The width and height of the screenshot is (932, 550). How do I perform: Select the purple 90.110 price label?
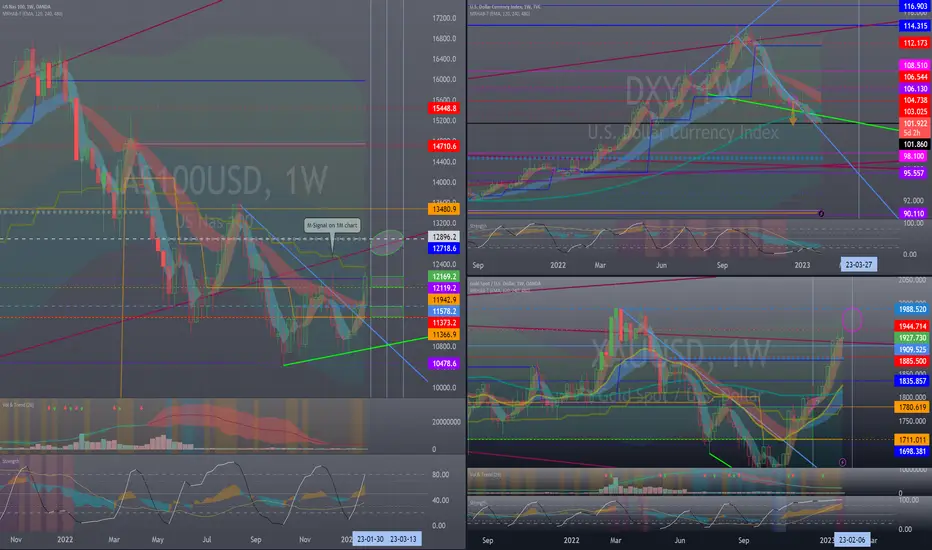(x=915, y=214)
